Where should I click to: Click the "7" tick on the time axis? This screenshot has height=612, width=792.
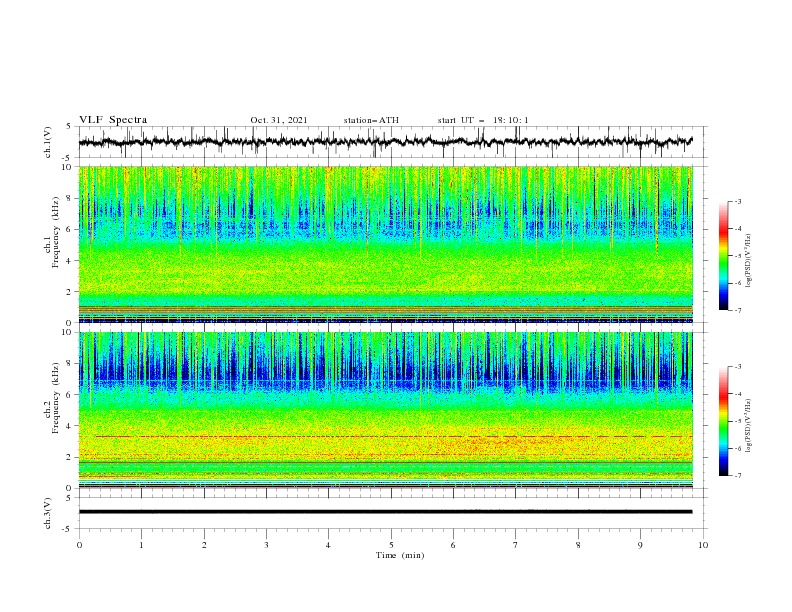tap(516, 545)
